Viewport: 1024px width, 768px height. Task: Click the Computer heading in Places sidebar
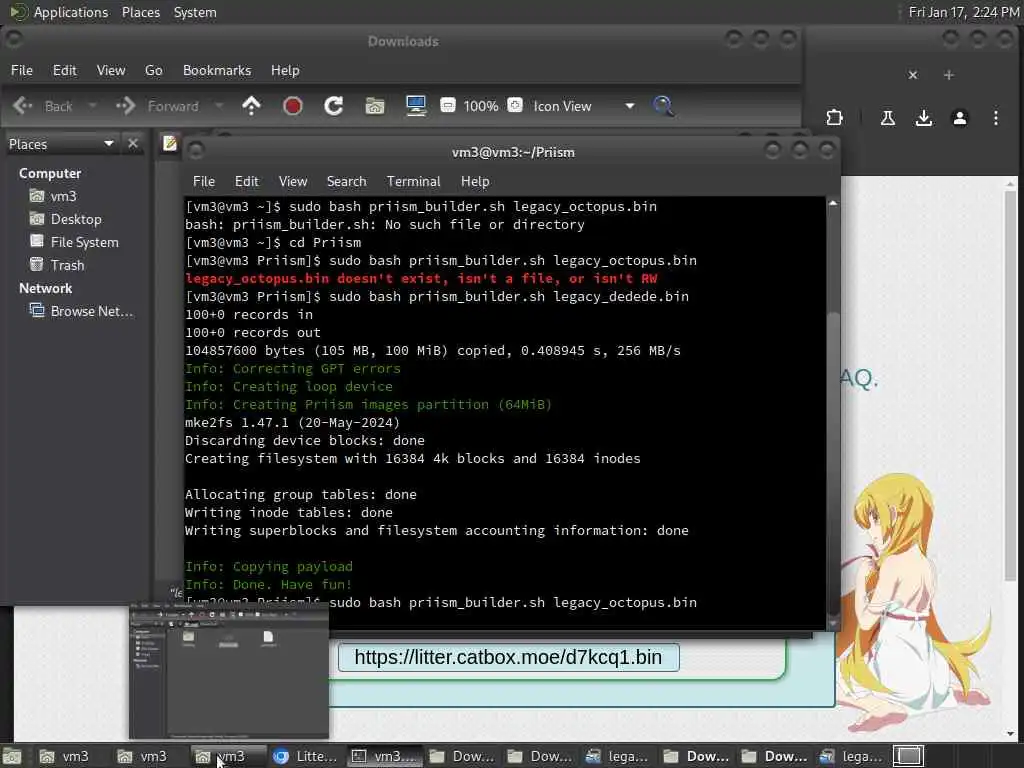50,173
